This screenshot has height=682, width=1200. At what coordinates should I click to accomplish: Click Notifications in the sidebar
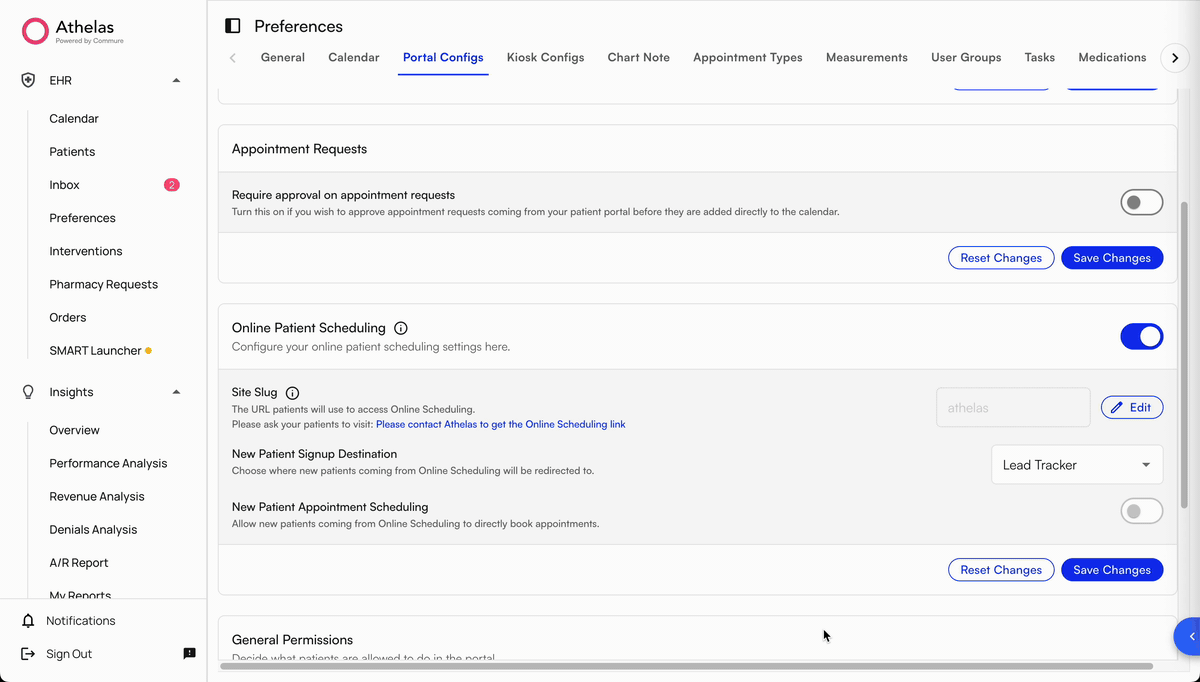80,621
